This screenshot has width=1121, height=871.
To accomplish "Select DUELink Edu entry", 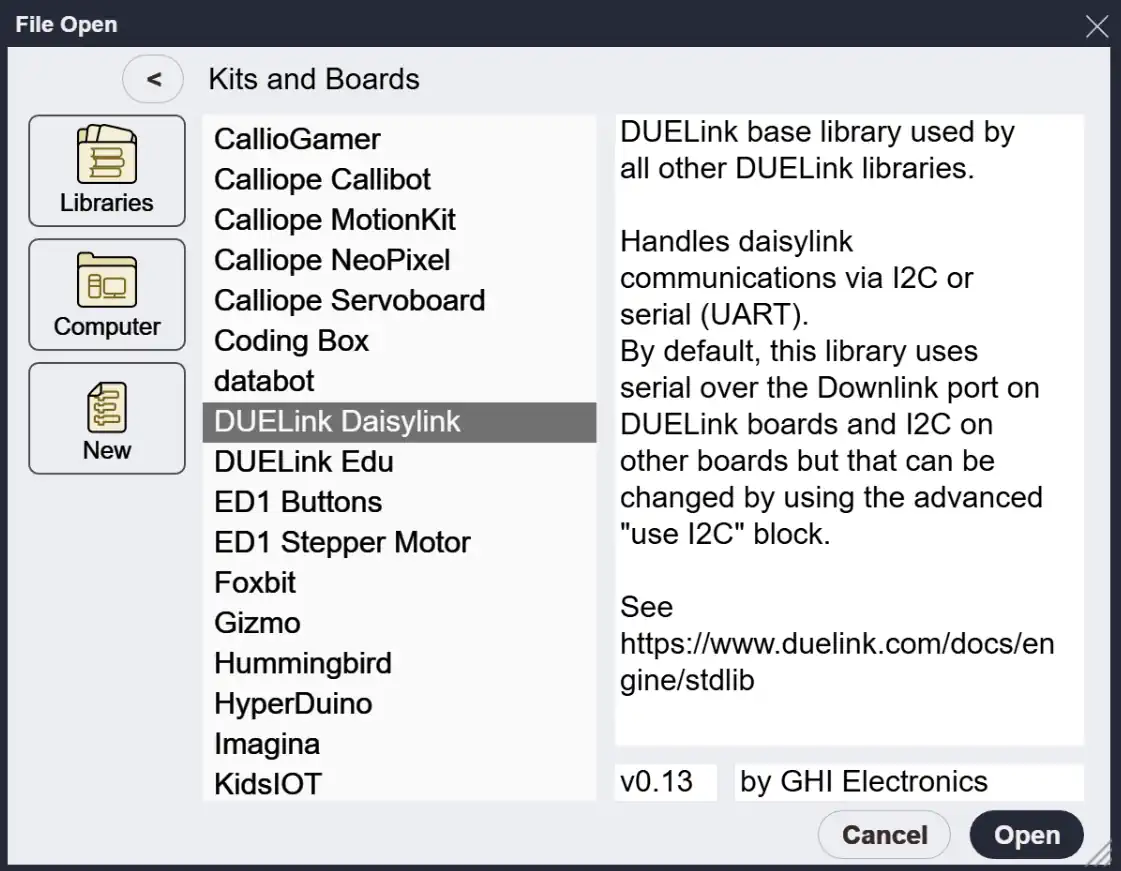I will pyautogui.click(x=303, y=462).
